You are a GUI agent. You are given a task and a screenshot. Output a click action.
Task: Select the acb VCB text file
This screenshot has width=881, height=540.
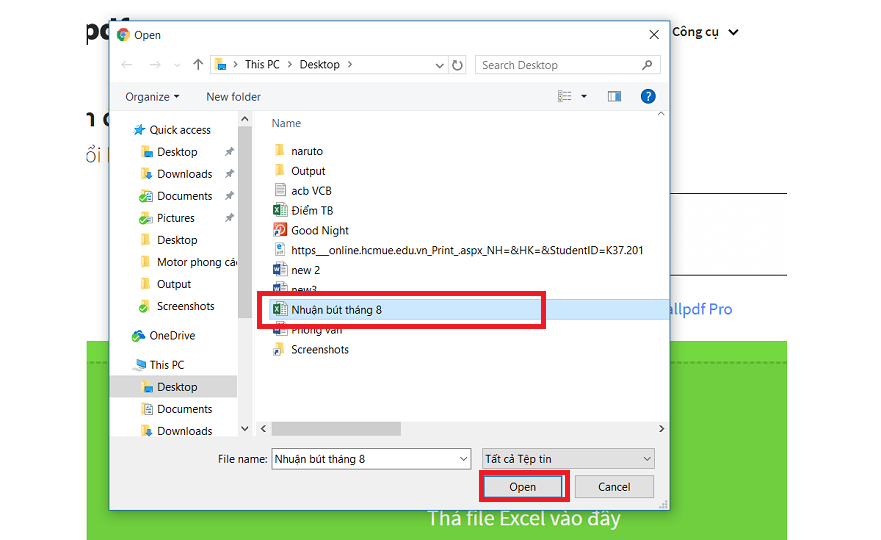(x=302, y=190)
